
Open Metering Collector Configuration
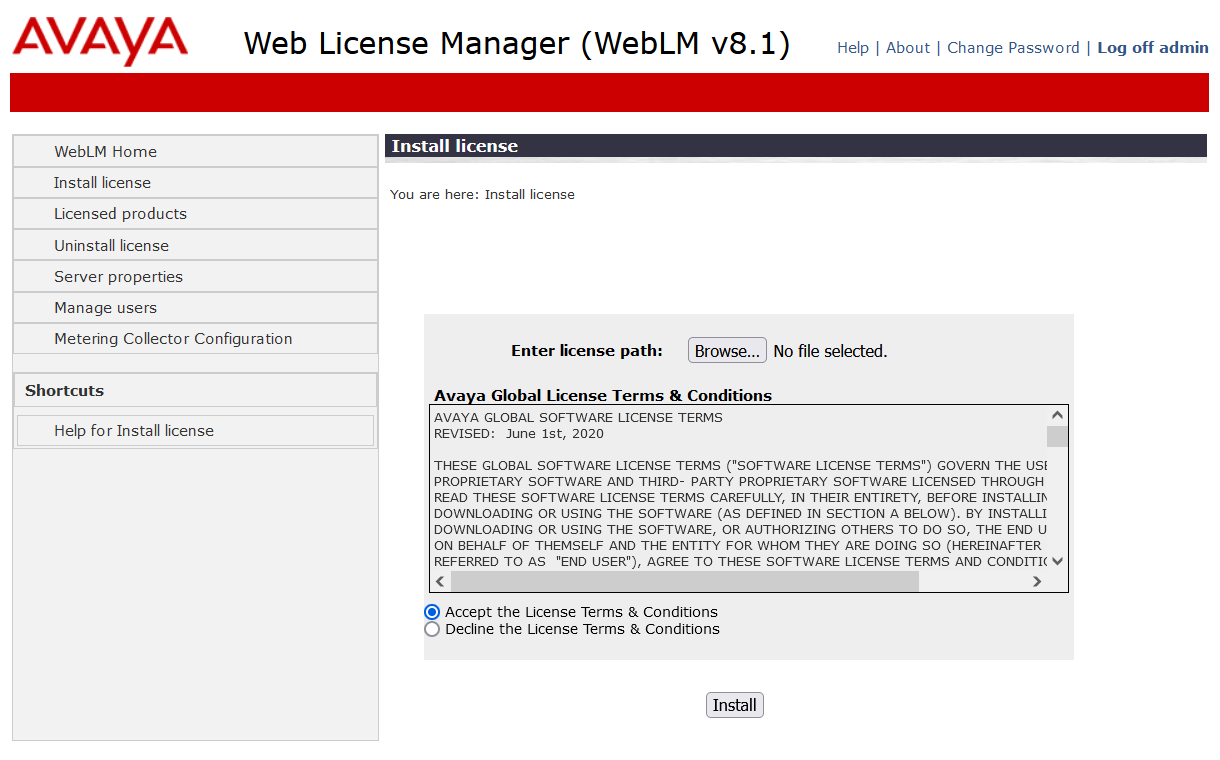pyautogui.click(x=195, y=339)
